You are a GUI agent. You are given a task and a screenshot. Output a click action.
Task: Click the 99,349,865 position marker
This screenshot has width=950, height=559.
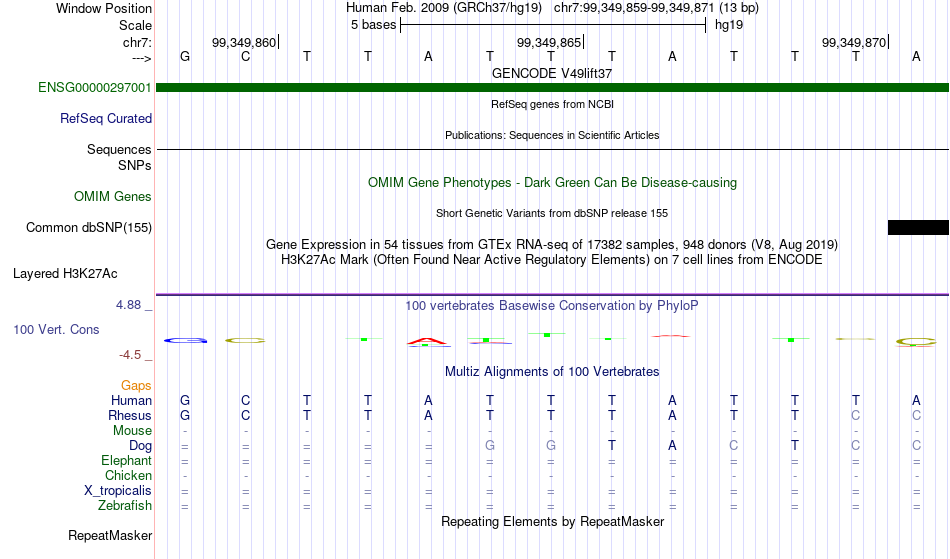pos(549,42)
